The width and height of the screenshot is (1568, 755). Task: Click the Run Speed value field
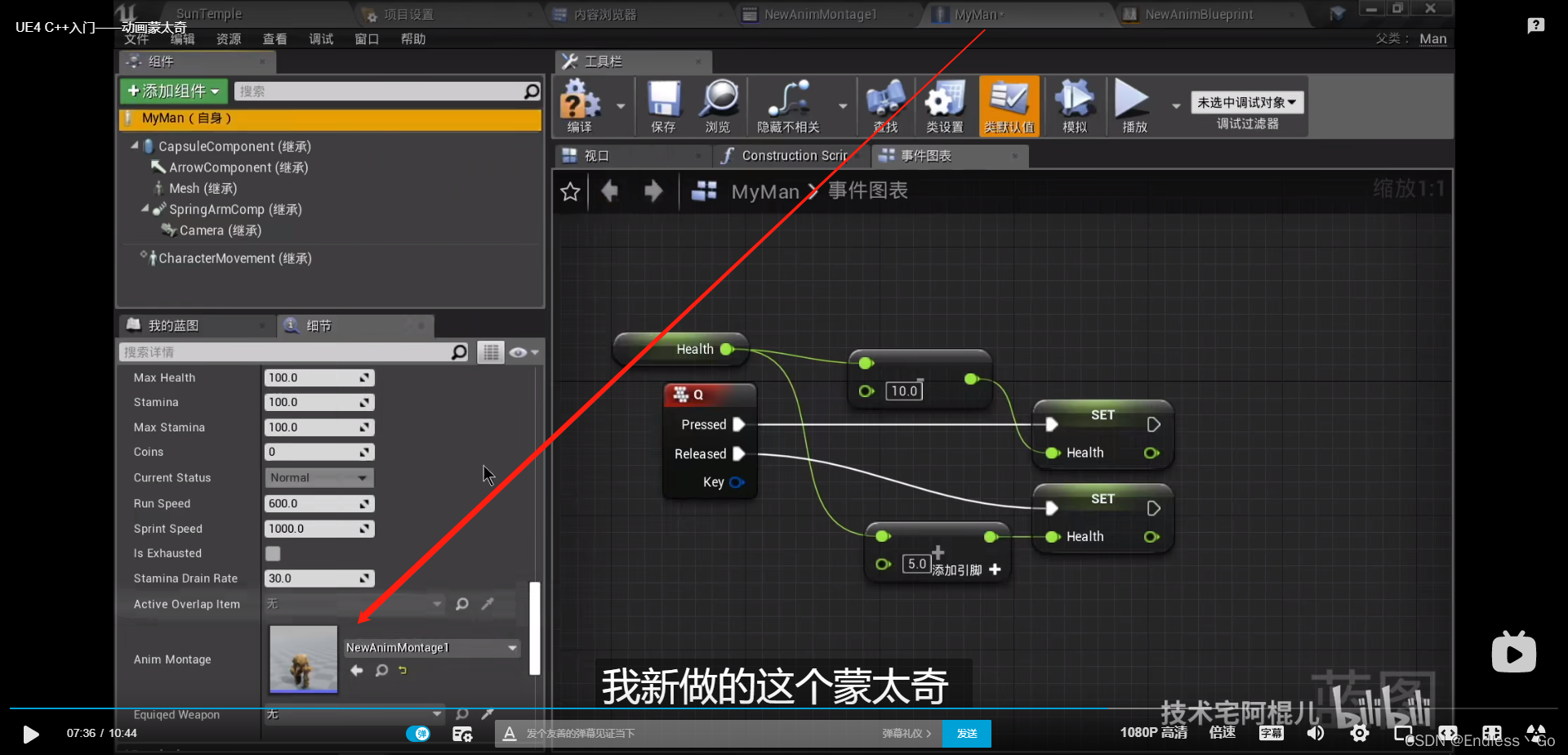point(319,503)
